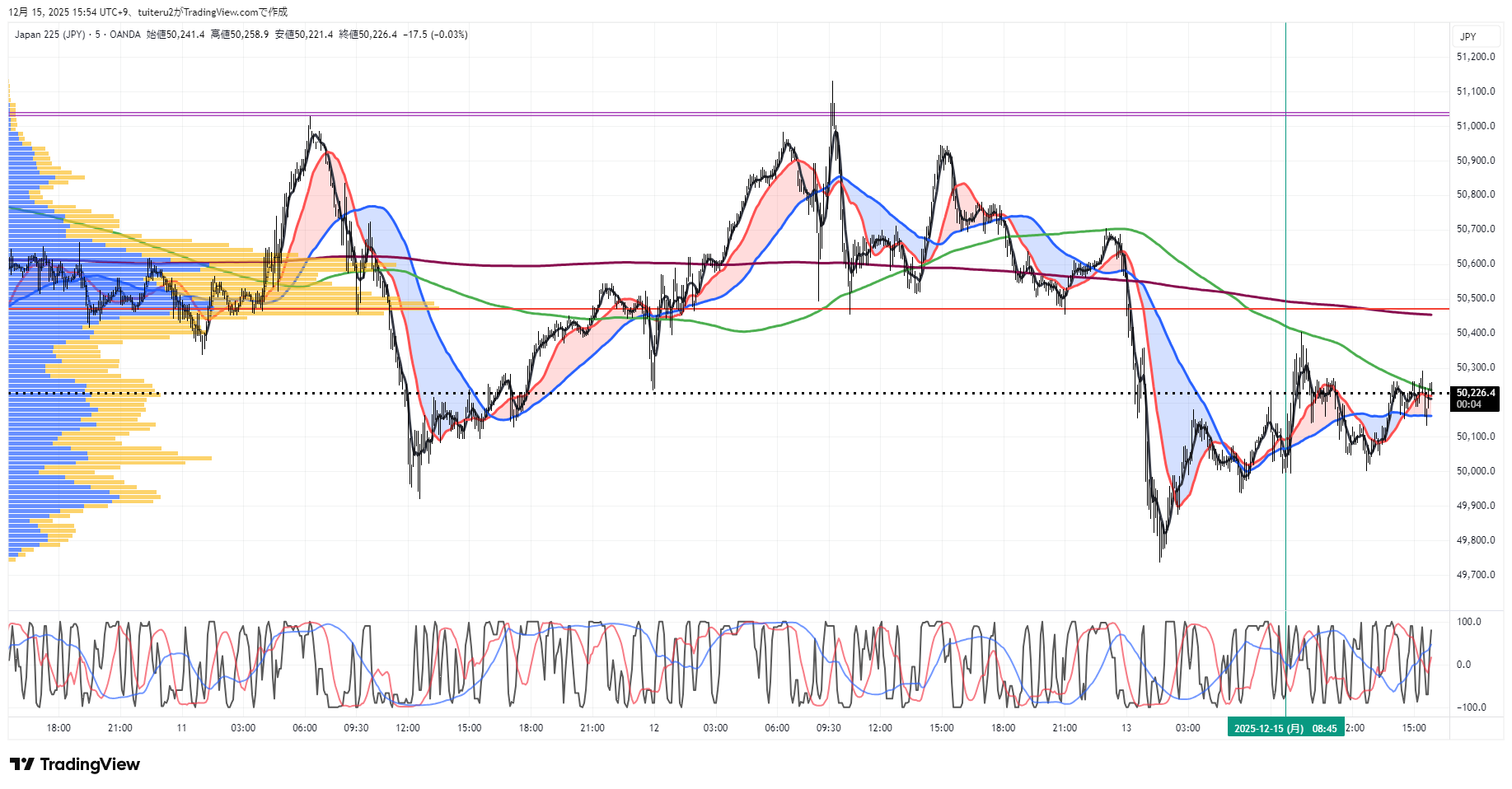Click the 51,200.0 price axis label
This screenshot has height=789, width=1512.
tap(1475, 57)
